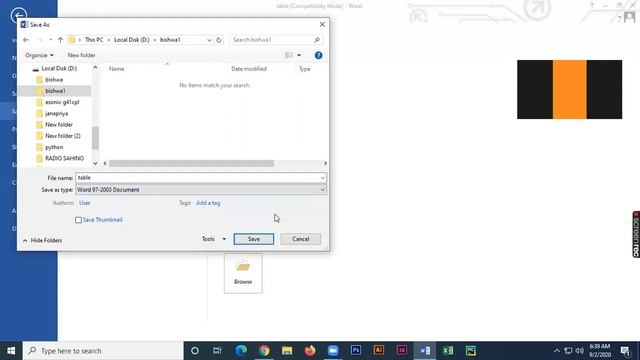
Task: Go back in Save As dialog navigation
Action: [x=26, y=40]
